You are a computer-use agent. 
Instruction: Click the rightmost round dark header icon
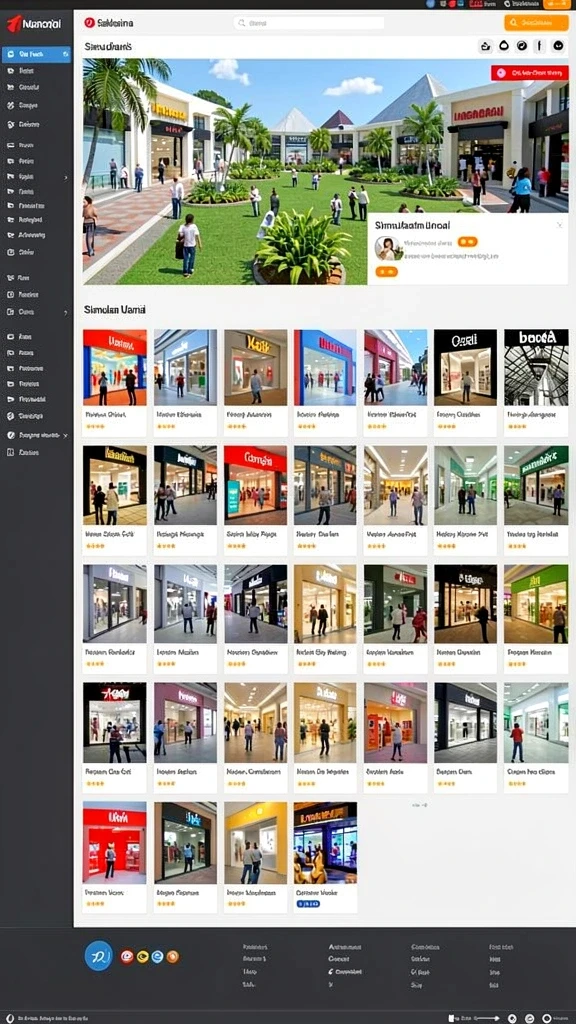point(558,46)
